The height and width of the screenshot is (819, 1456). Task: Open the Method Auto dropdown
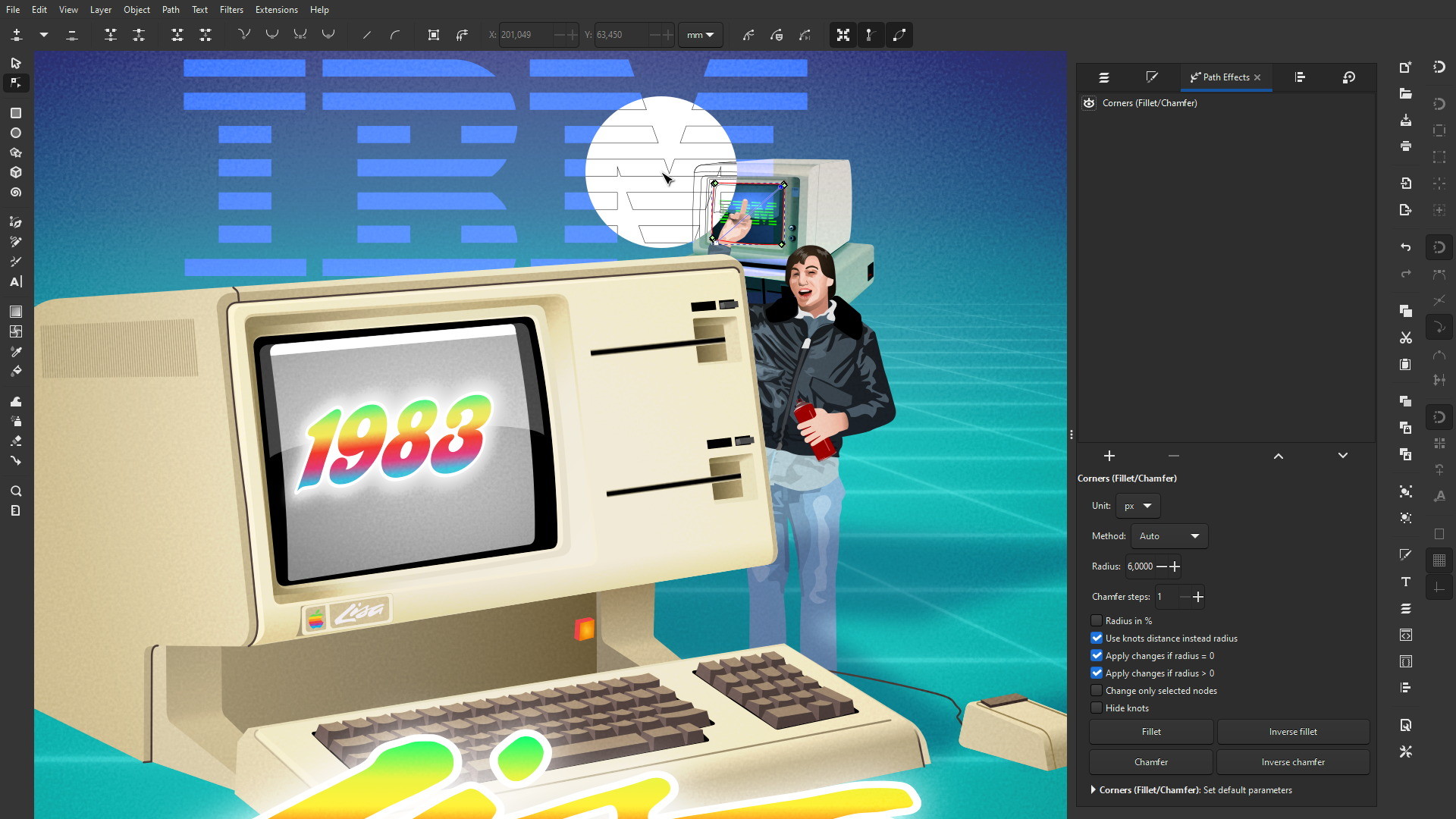[x=1169, y=536]
